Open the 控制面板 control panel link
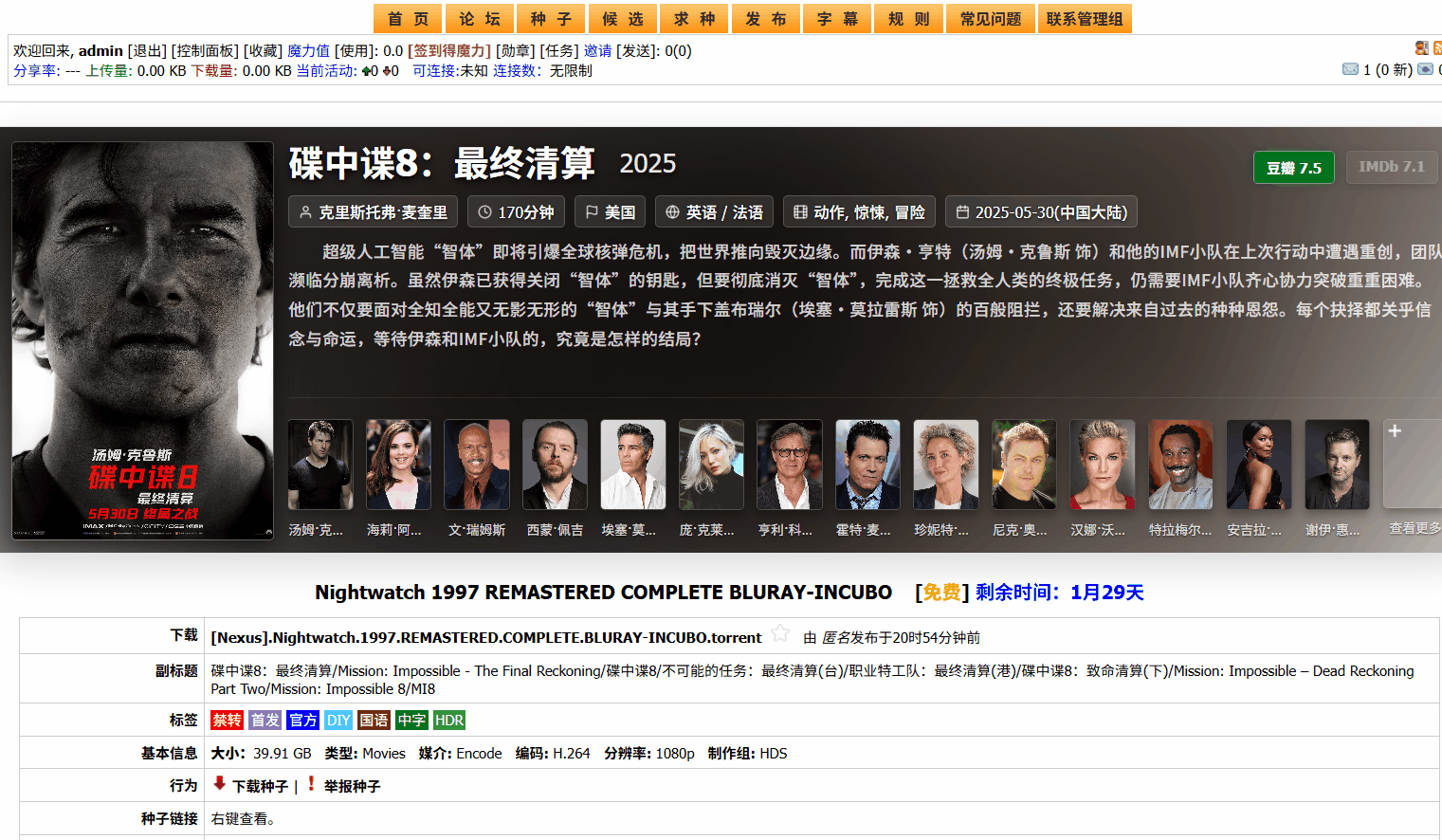Image resolution: width=1442 pixels, height=840 pixels. point(205,51)
